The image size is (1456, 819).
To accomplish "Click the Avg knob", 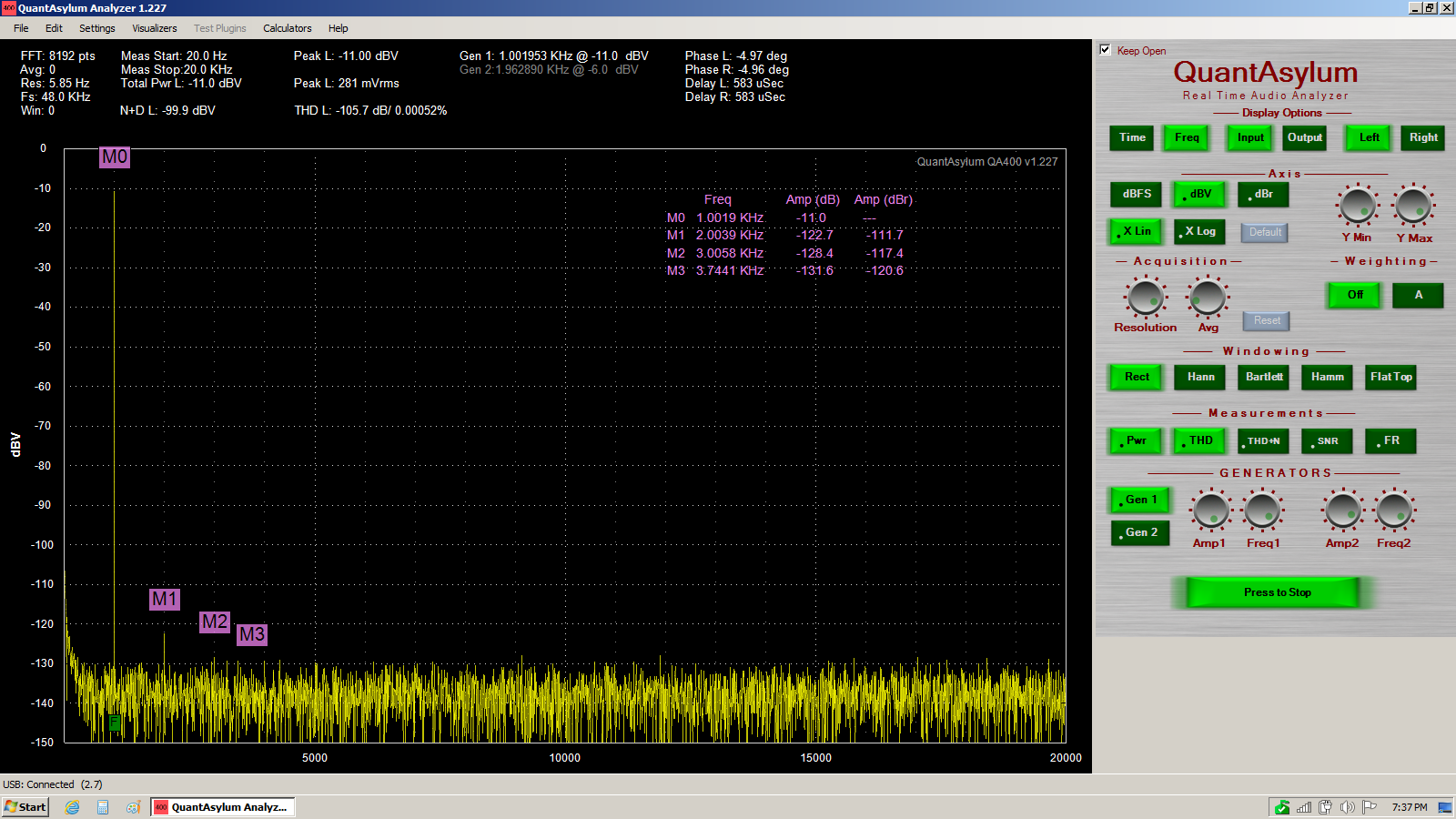I will 1208,297.
